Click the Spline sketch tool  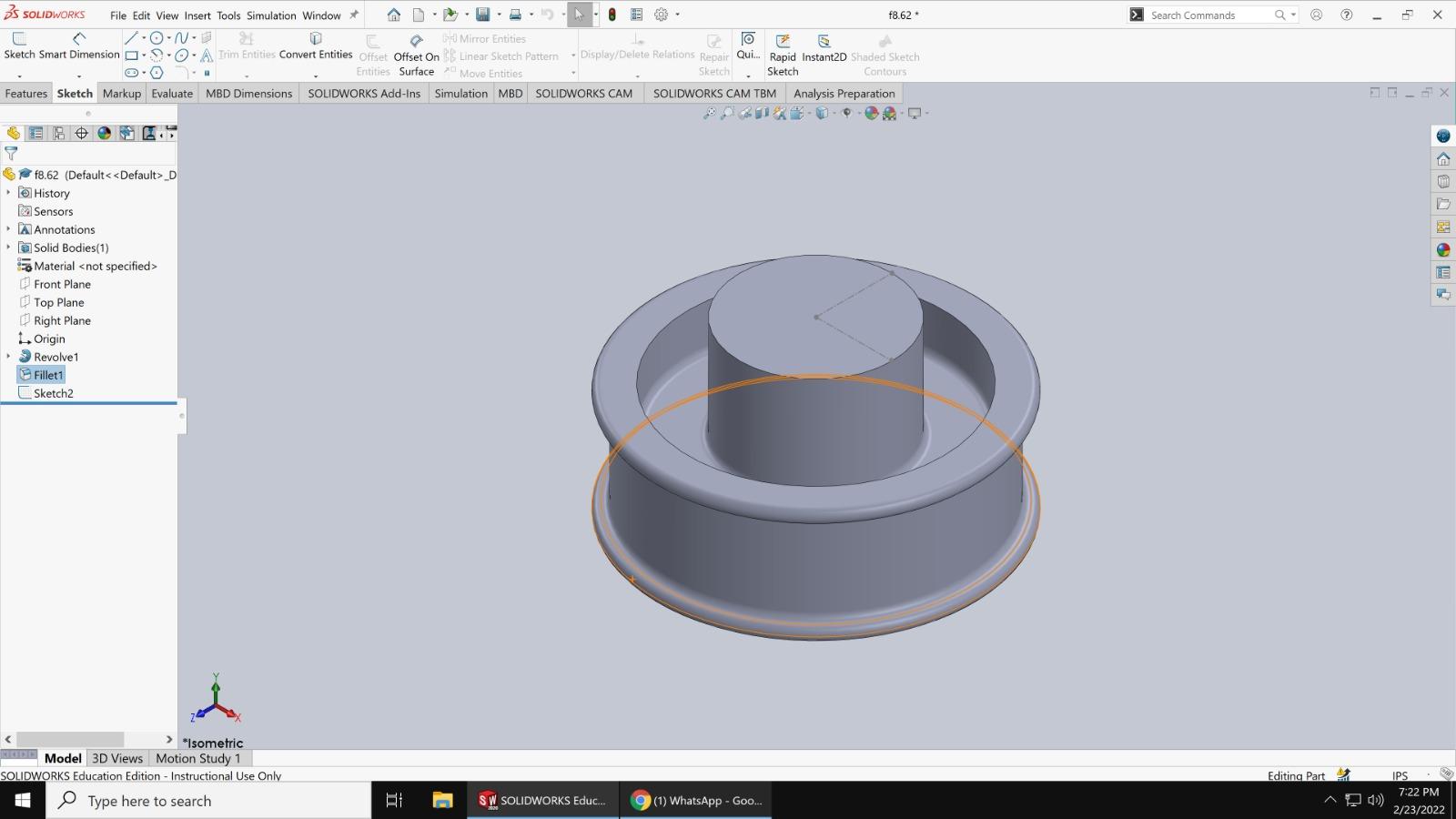click(182, 37)
